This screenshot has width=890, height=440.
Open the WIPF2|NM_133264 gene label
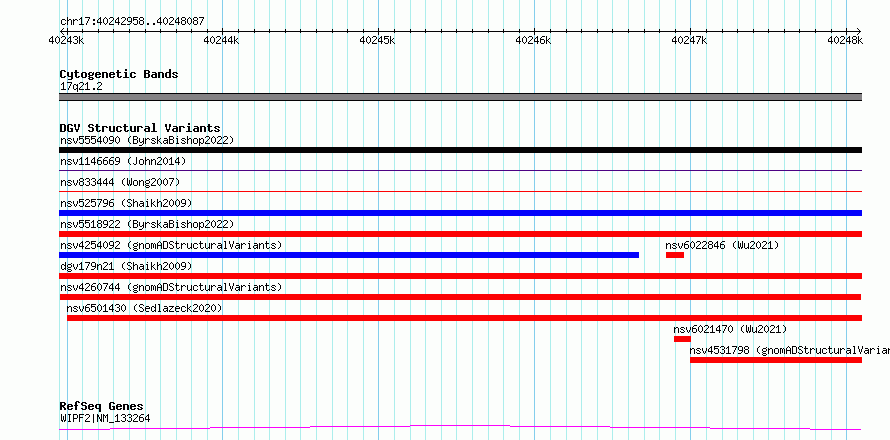pyautogui.click(x=105, y=419)
